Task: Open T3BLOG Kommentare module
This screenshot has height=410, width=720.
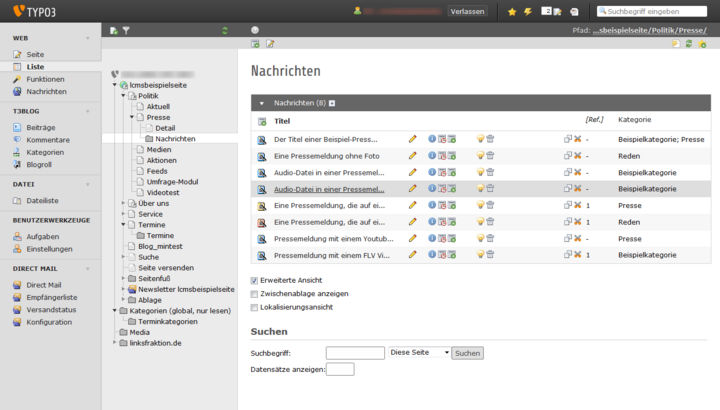Action: point(48,140)
